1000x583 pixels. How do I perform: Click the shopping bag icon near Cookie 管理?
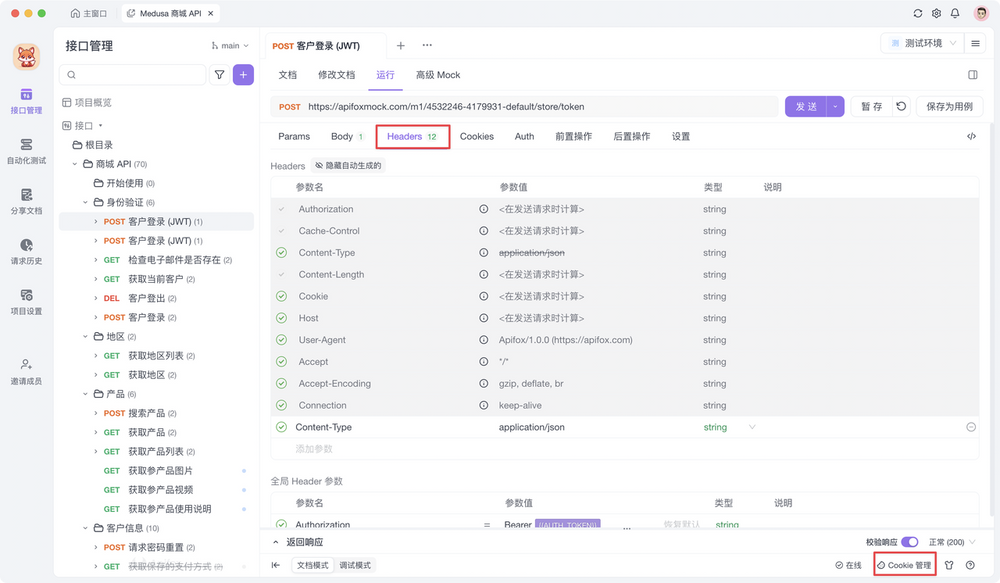949,564
